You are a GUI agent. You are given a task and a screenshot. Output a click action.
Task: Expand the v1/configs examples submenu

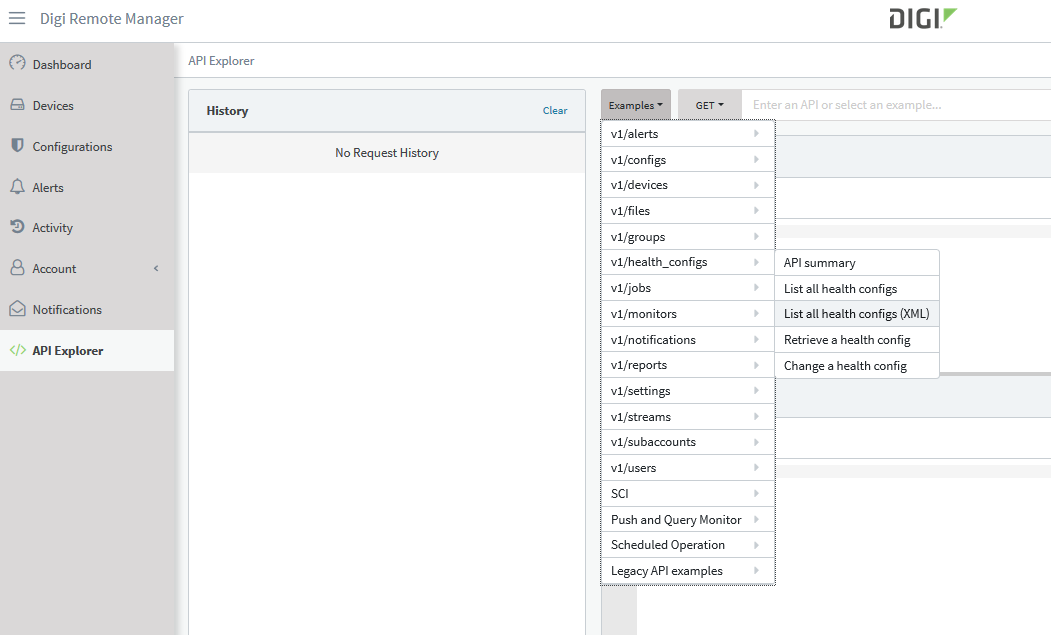688,160
